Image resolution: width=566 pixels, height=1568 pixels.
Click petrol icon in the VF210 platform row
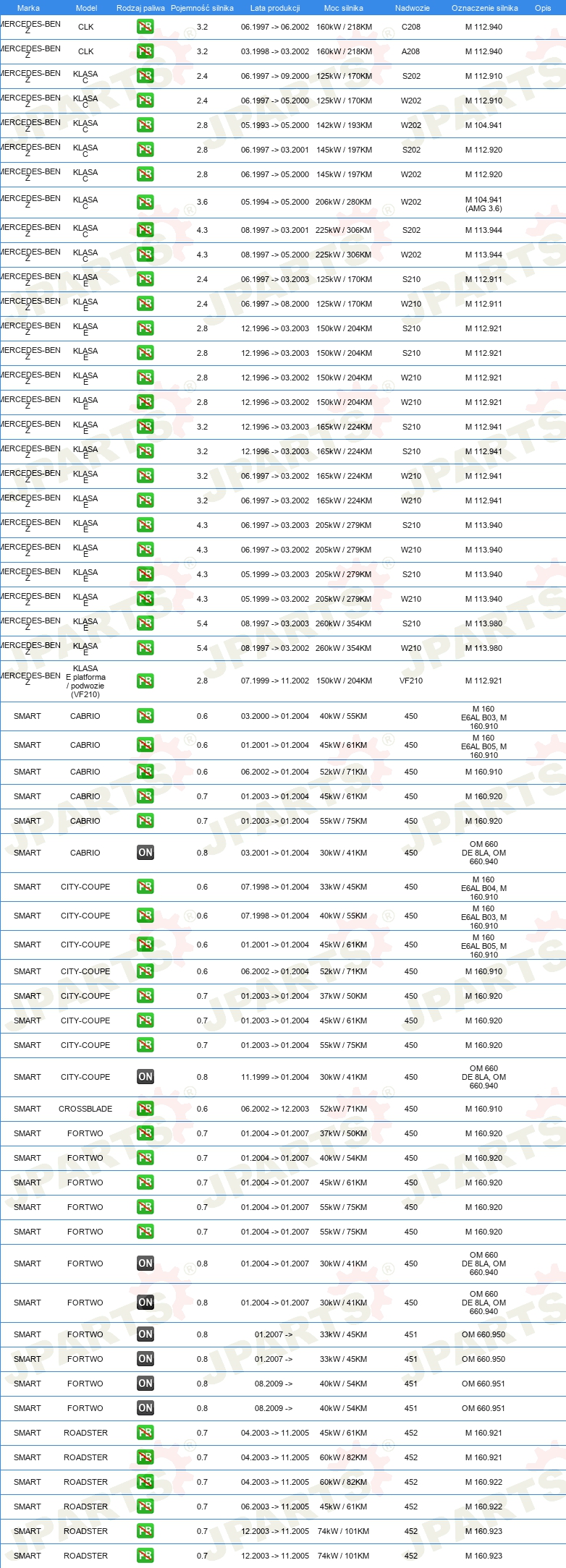145,681
